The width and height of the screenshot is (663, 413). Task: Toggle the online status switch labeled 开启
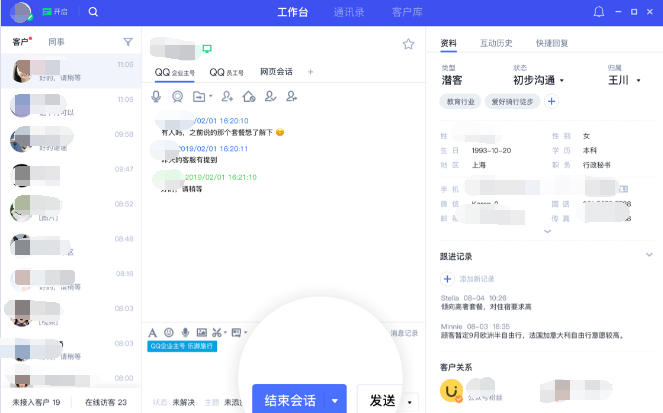tap(55, 12)
